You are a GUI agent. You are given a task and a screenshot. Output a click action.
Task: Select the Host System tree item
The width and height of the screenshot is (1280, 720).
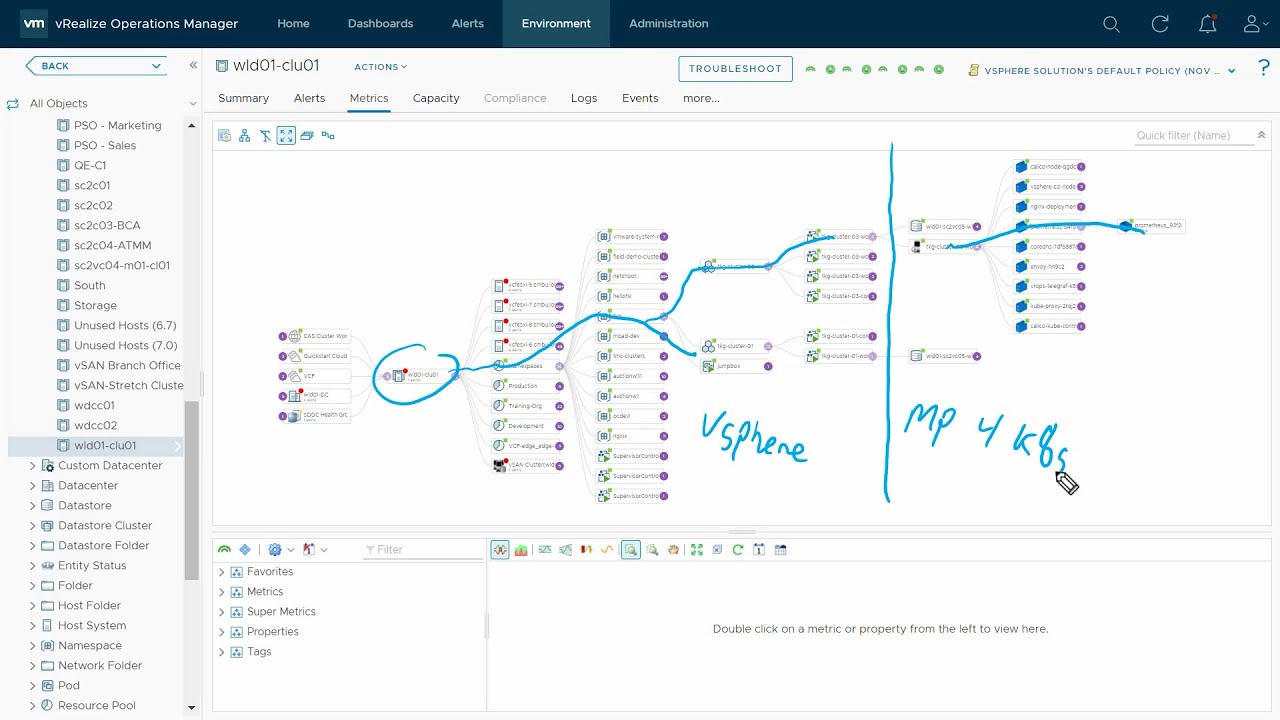pyautogui.click(x=92, y=626)
